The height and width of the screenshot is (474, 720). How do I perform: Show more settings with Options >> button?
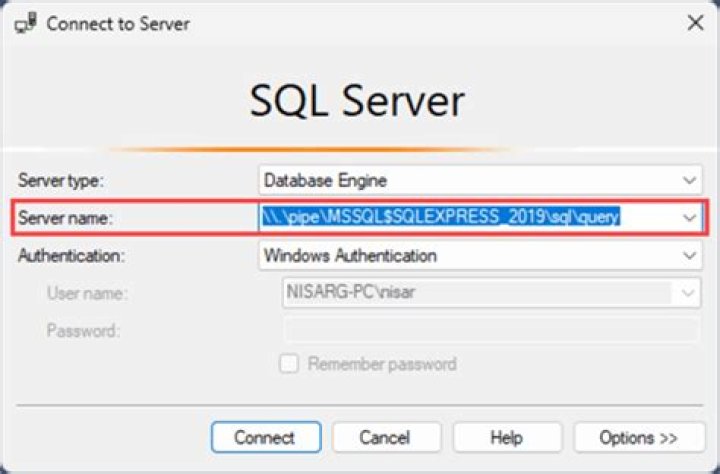click(x=639, y=437)
